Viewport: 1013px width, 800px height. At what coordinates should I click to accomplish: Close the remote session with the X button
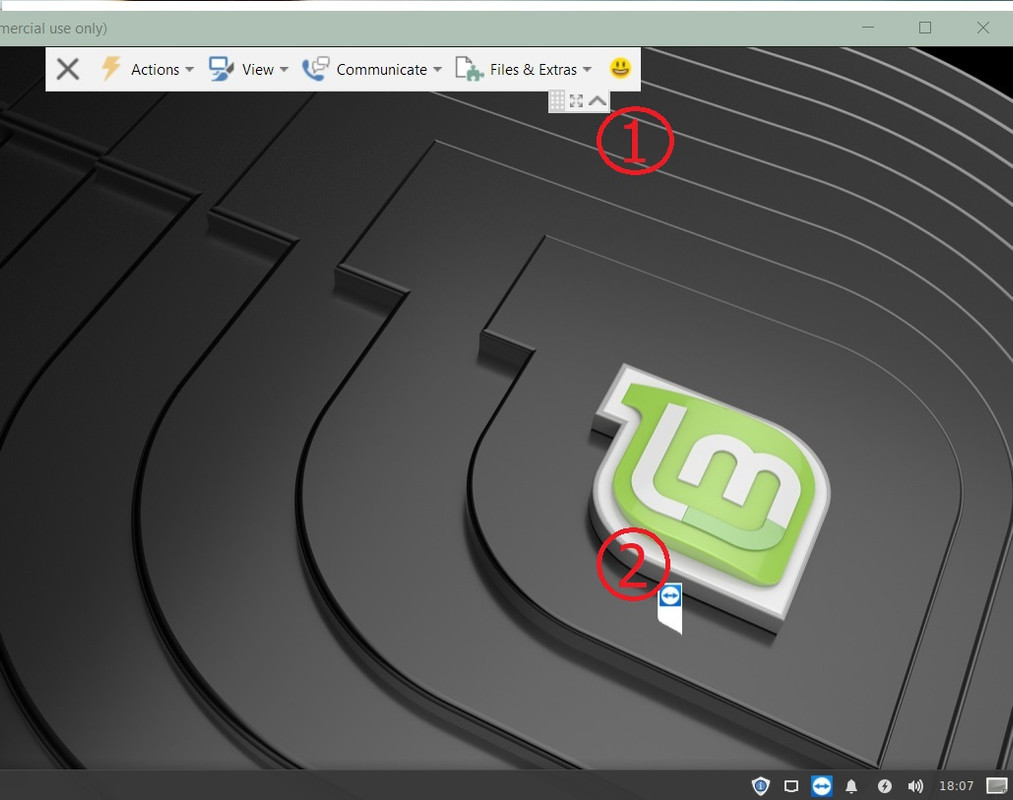coord(67,68)
